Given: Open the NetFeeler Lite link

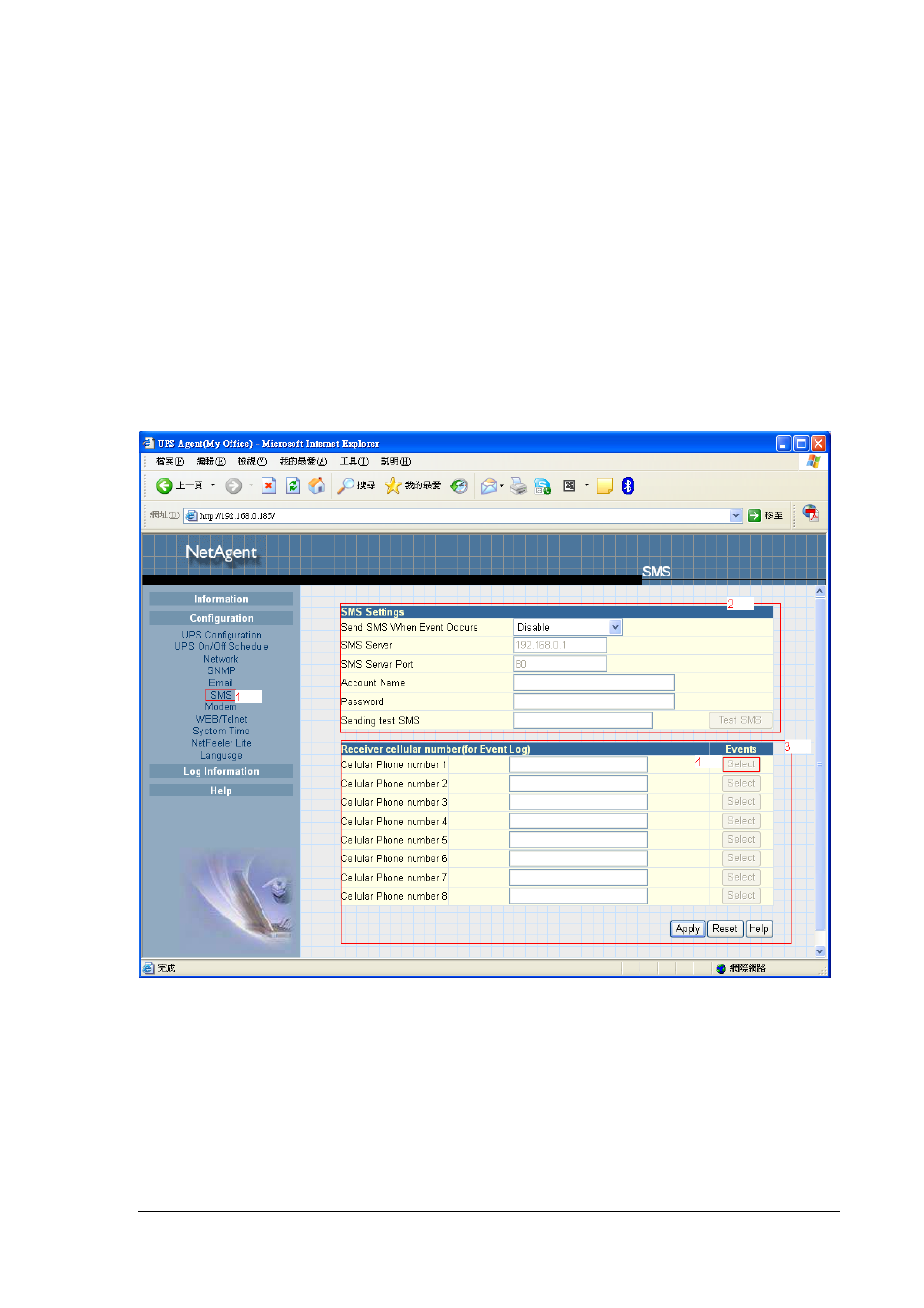Looking at the screenshot, I should [221, 744].
